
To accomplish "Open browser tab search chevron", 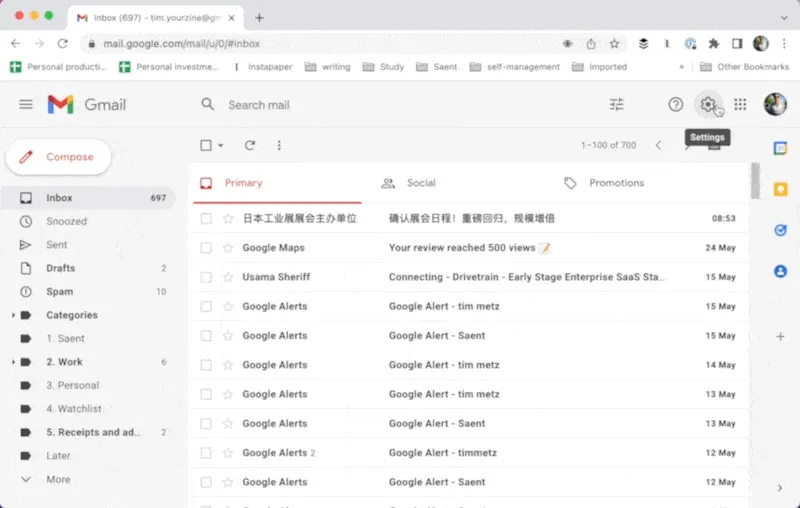I will [x=784, y=18].
